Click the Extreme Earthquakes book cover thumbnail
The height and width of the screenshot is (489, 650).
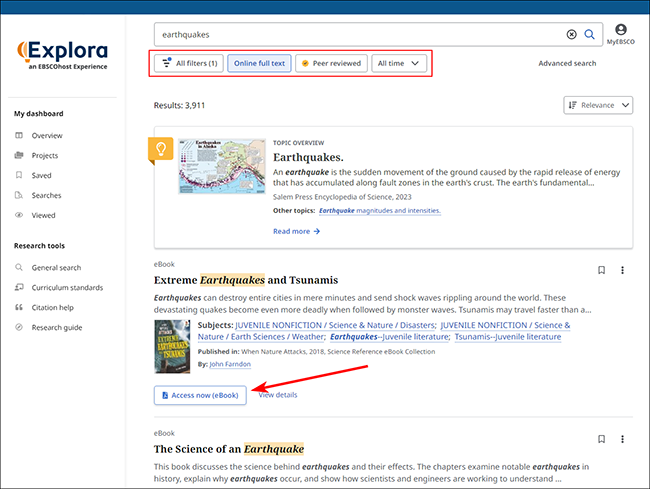(172, 346)
